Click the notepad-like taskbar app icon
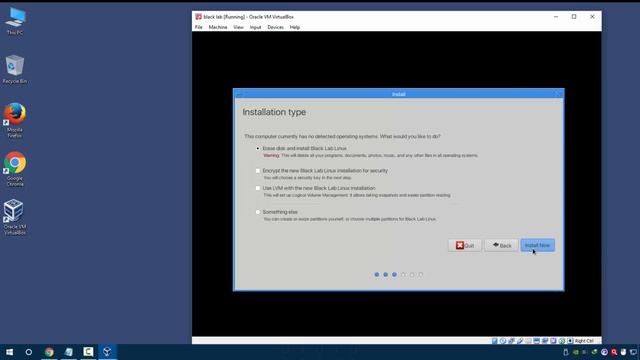The width and height of the screenshot is (640, 360). coord(69,352)
